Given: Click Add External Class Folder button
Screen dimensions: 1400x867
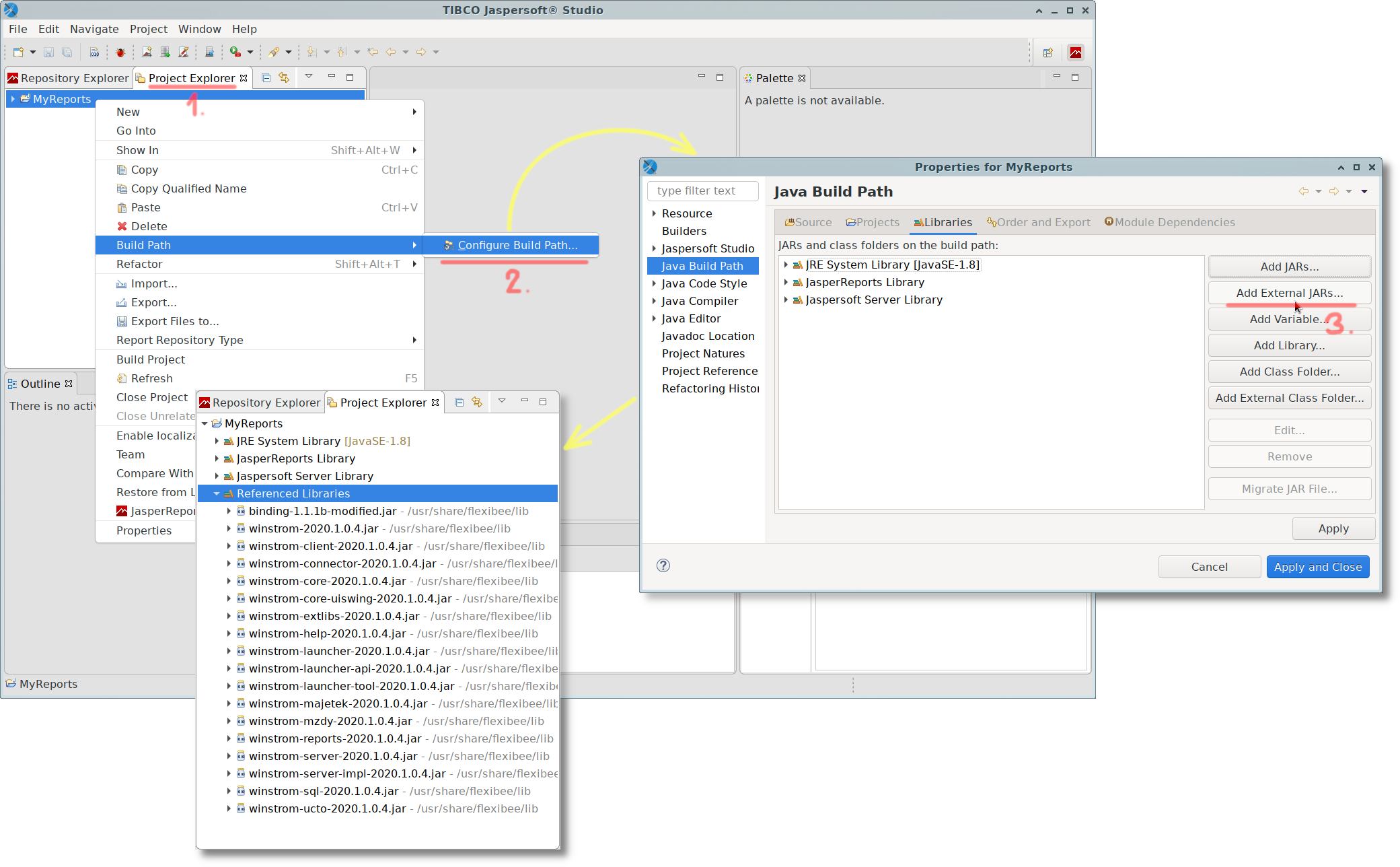Looking at the screenshot, I should (1289, 398).
